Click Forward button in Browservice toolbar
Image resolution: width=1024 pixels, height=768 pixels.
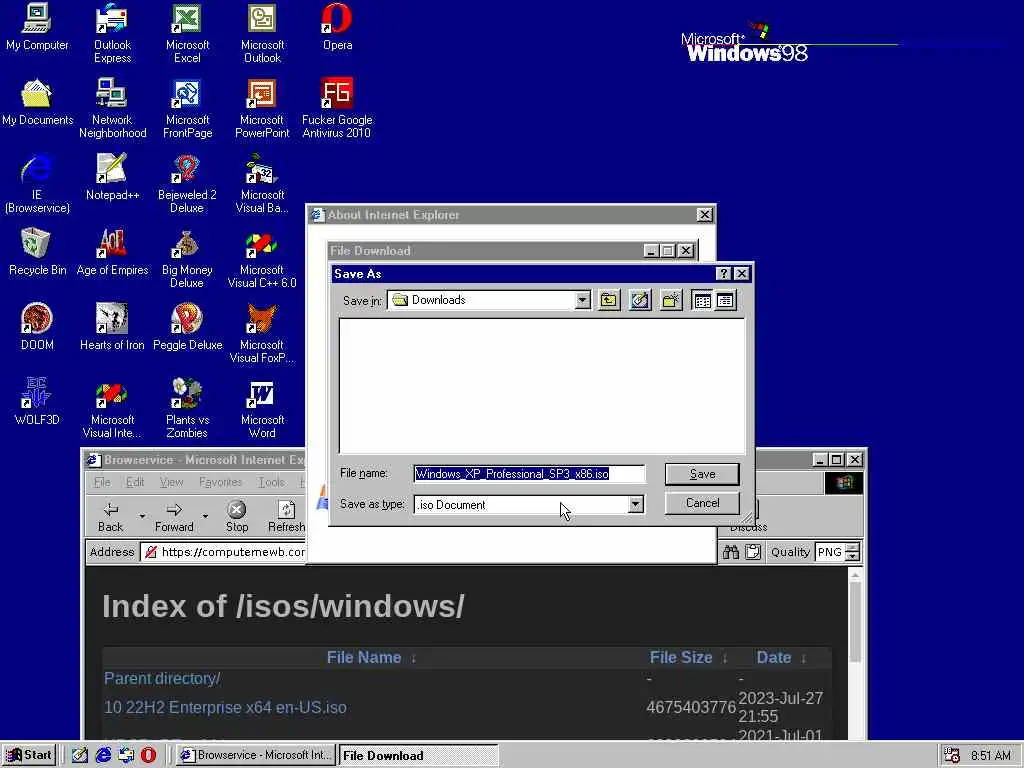[174, 517]
